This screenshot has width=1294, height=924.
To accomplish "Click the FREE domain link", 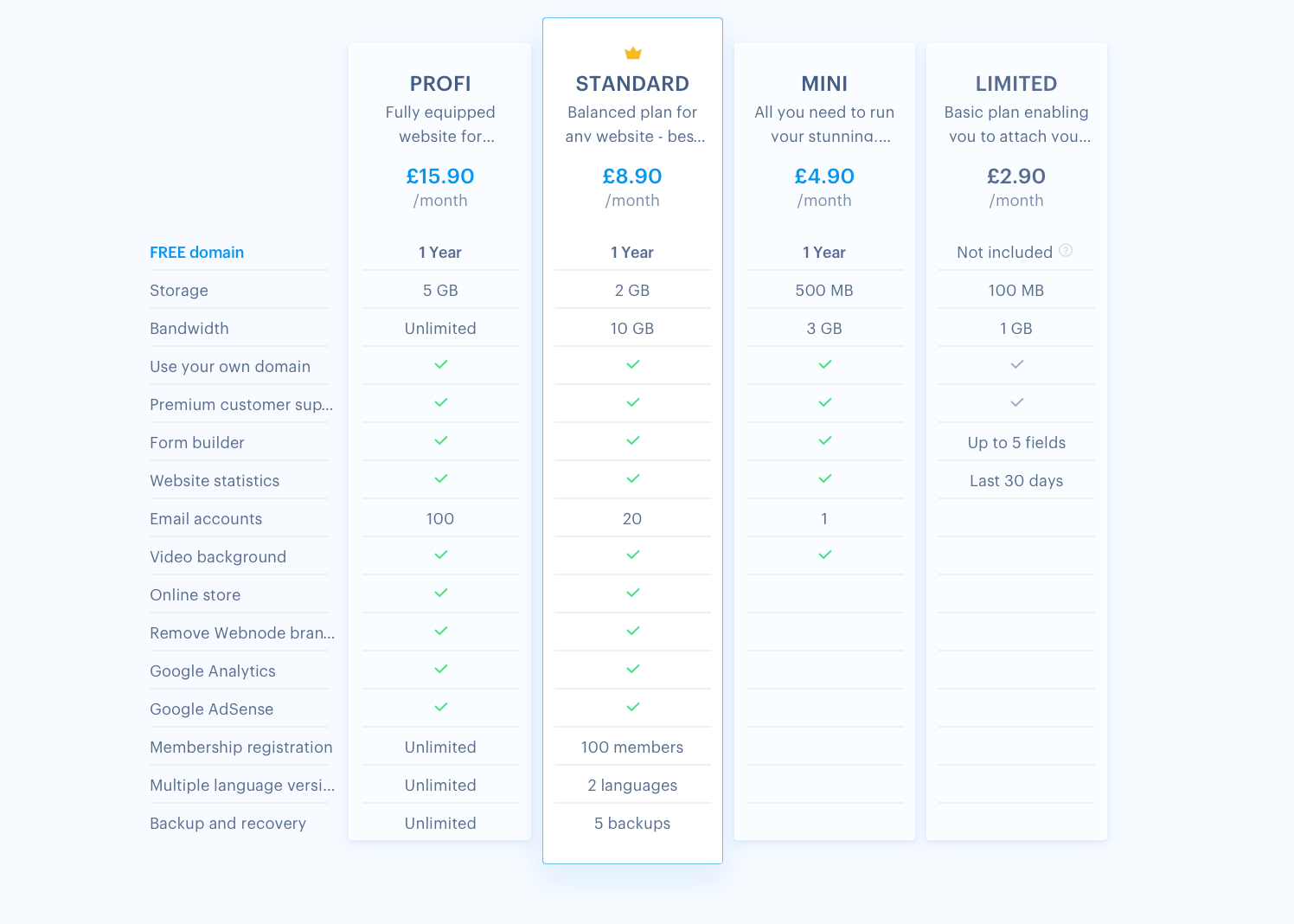I will pos(196,253).
